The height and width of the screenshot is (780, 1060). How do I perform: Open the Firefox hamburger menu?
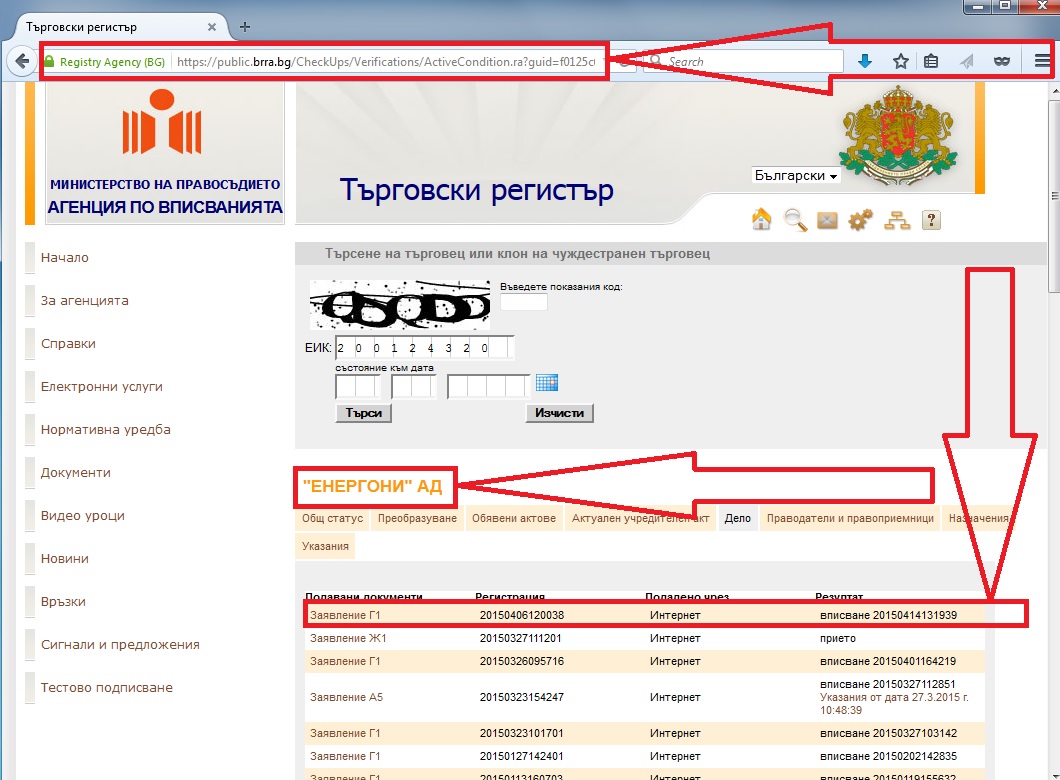click(x=1042, y=61)
